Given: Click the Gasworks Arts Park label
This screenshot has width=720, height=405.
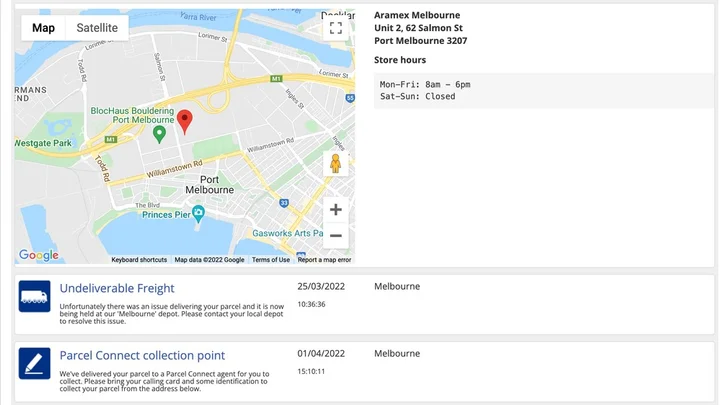Looking at the screenshot, I should pos(287,233).
